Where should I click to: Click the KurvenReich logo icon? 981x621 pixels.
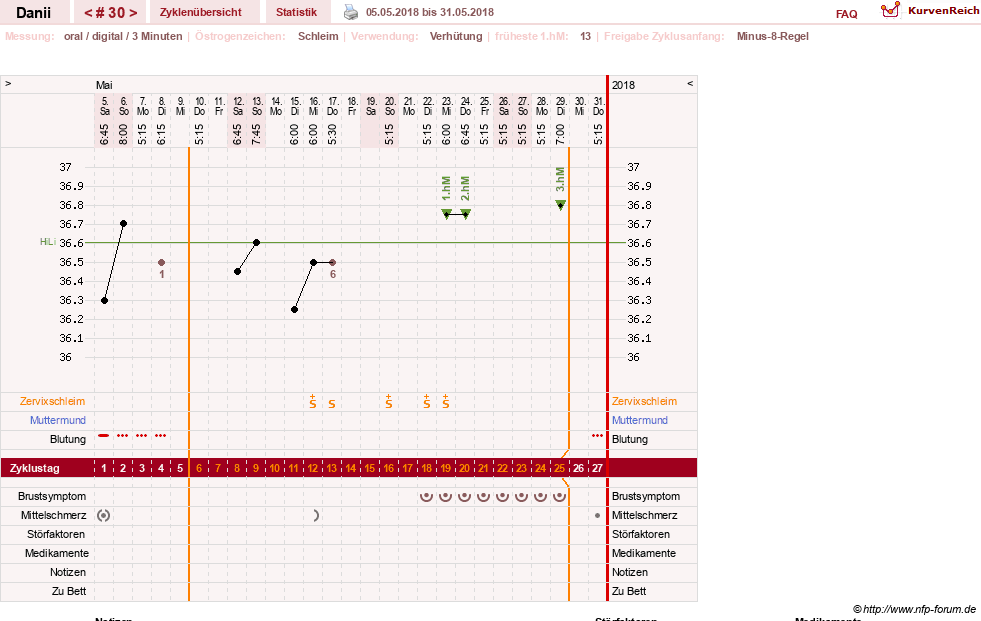click(890, 10)
